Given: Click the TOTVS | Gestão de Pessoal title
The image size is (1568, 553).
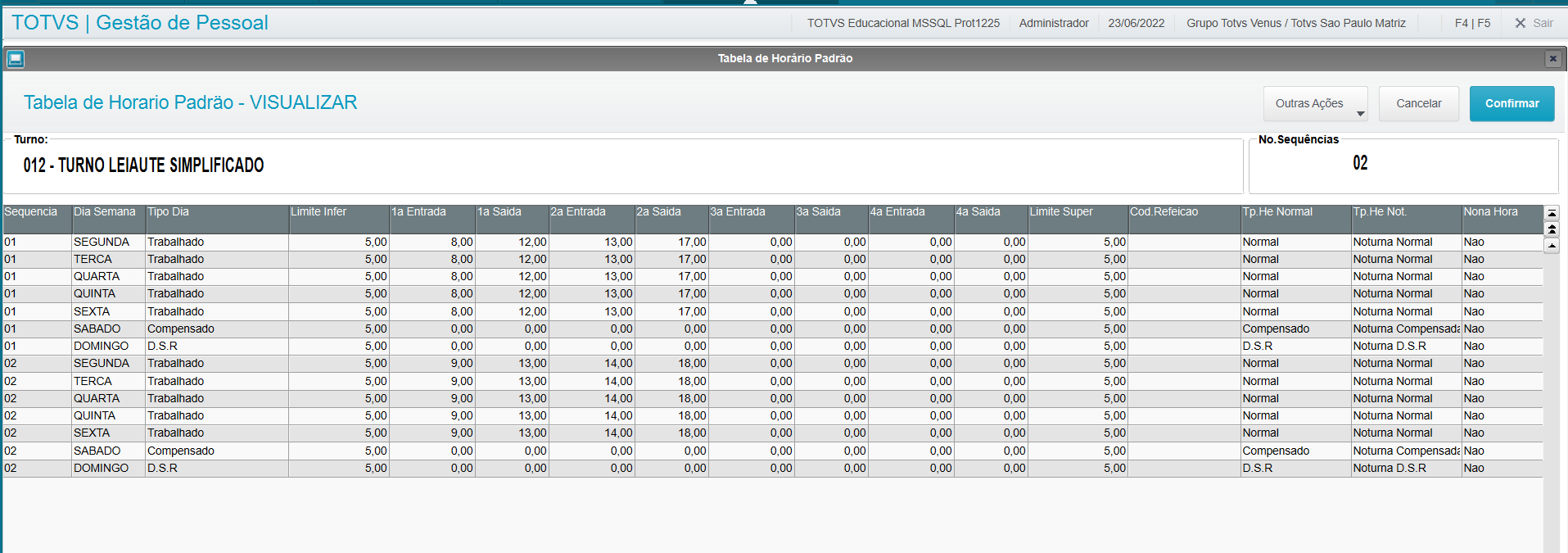Looking at the screenshot, I should click(140, 23).
